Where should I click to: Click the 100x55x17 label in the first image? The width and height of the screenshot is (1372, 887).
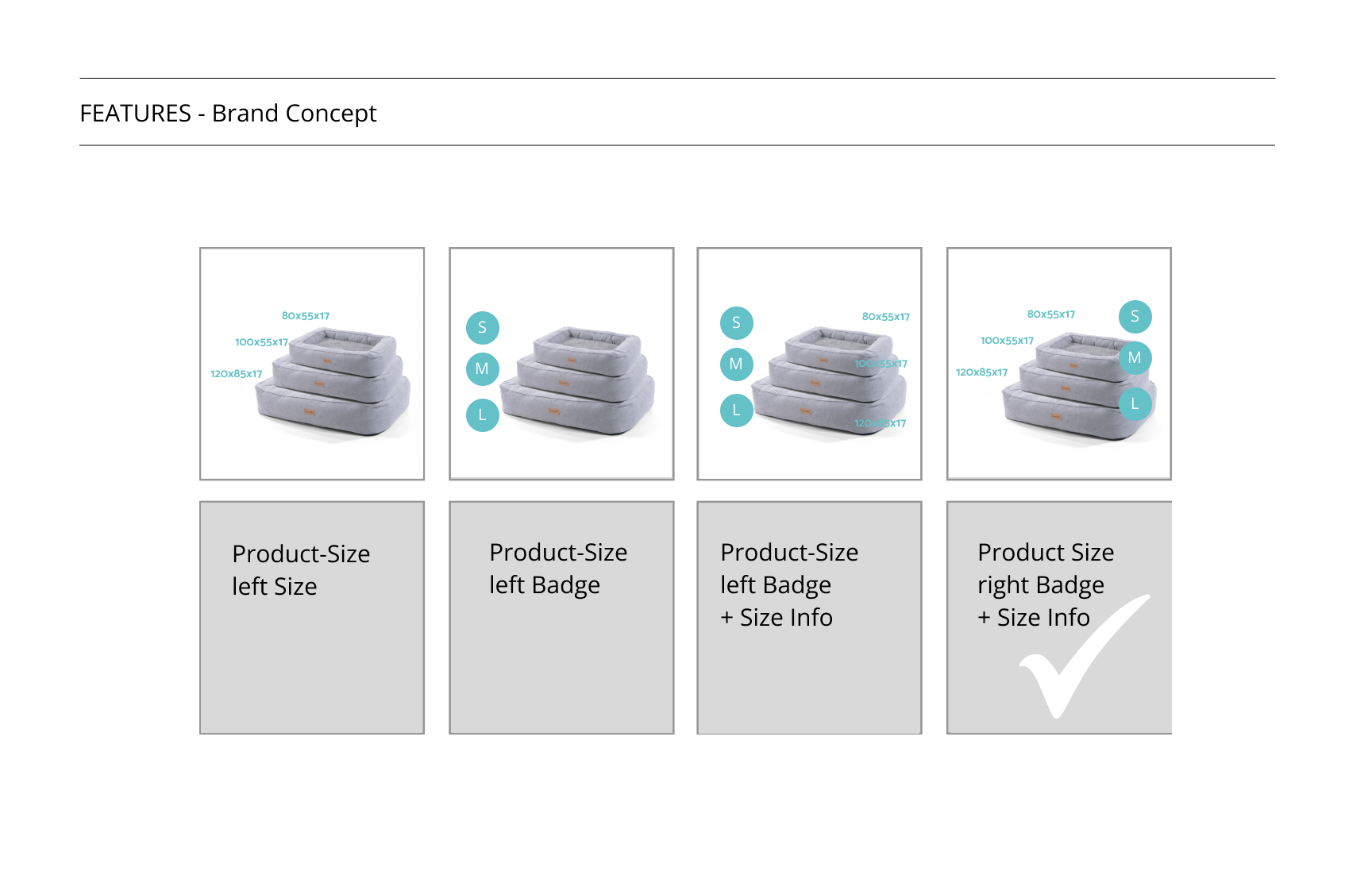click(x=261, y=342)
